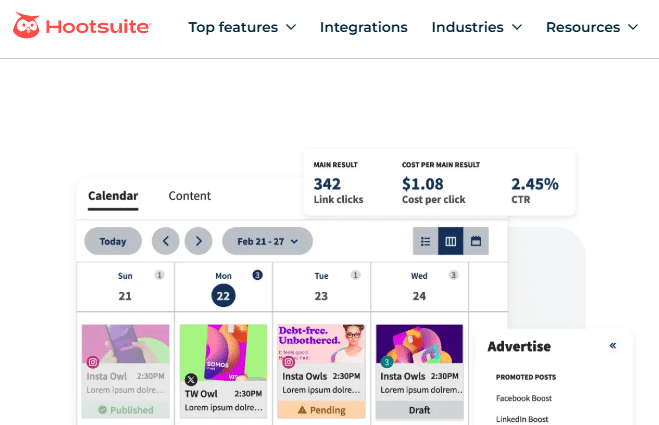Screen dimensions: 659x425
Task: Click the X icon on TW Owl post
Action: (x=191, y=380)
